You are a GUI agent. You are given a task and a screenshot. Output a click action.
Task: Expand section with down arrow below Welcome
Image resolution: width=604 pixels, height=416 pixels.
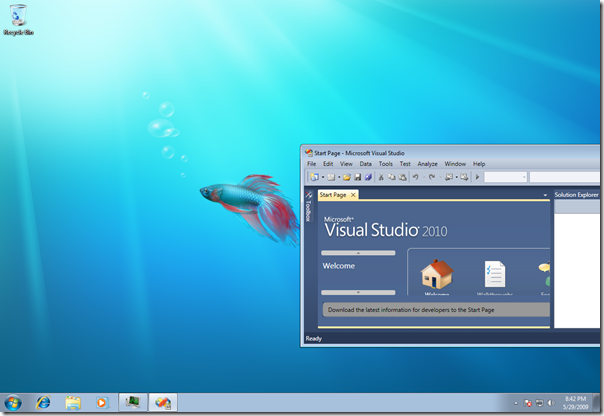pos(358,293)
